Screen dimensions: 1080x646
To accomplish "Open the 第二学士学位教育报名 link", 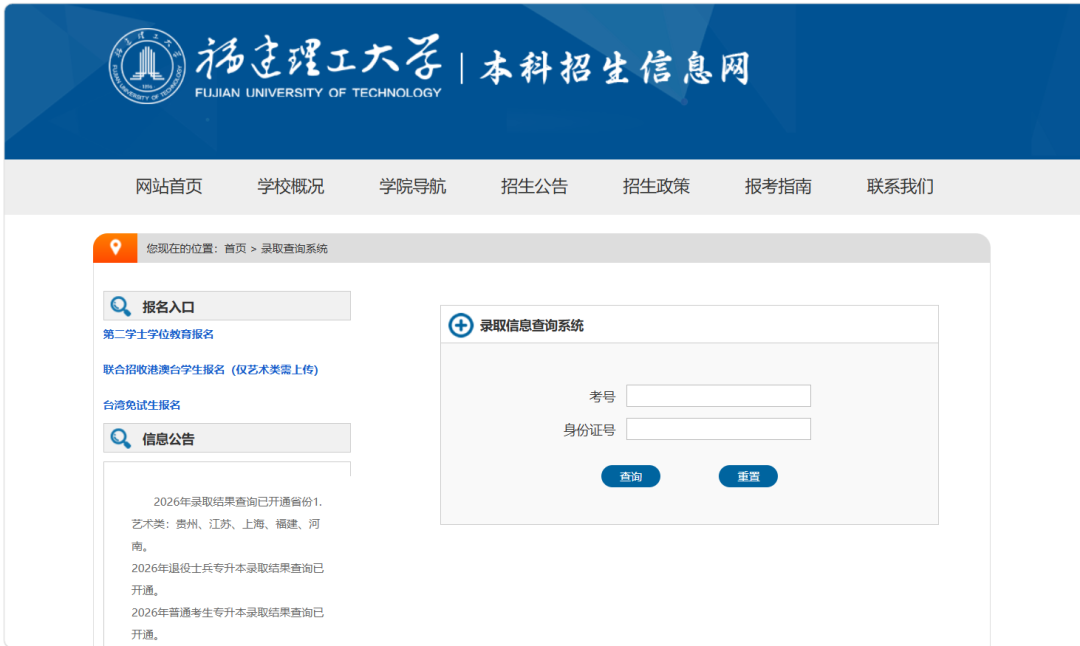I will pyautogui.click(x=158, y=334).
